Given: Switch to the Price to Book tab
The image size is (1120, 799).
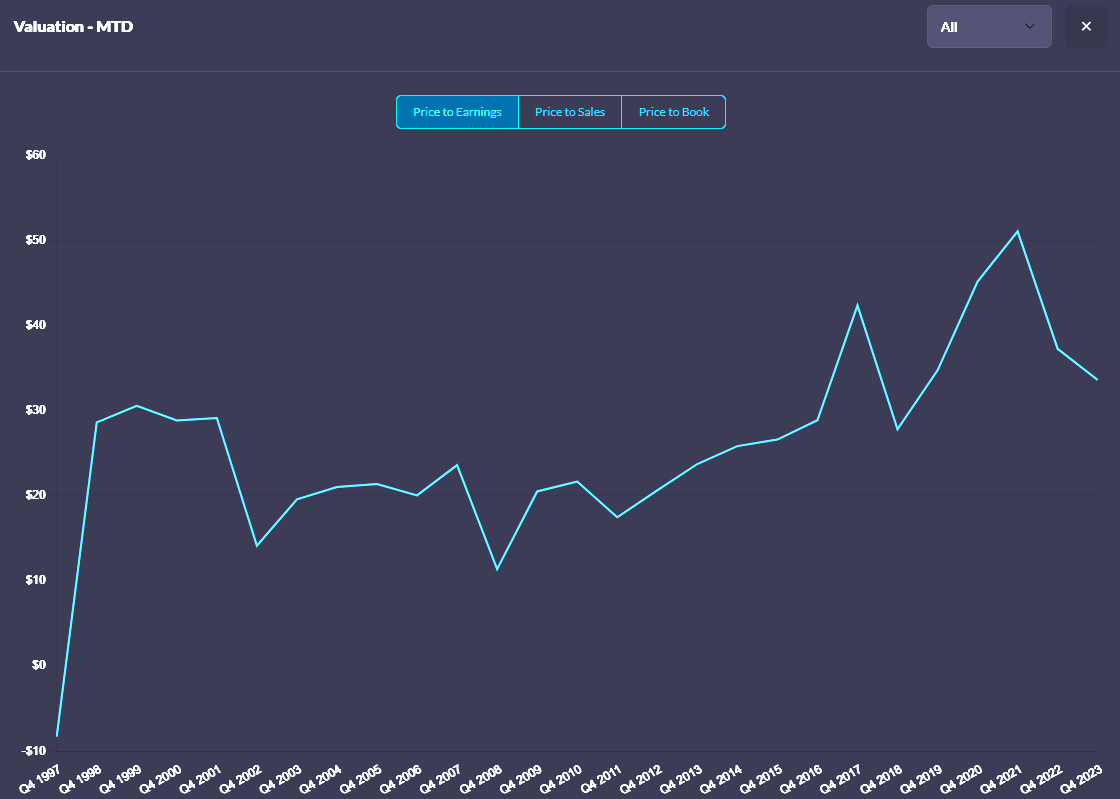Looking at the screenshot, I should (x=673, y=112).
